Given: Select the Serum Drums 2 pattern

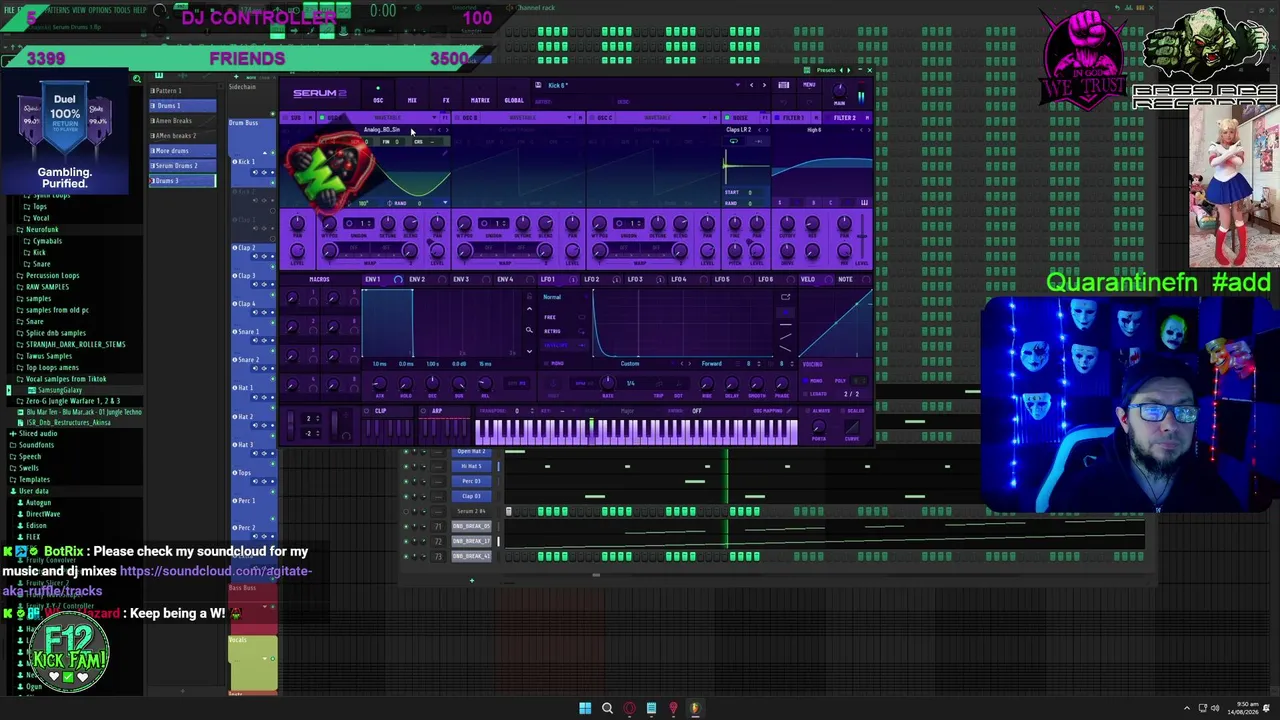Looking at the screenshot, I should click(x=182, y=165).
